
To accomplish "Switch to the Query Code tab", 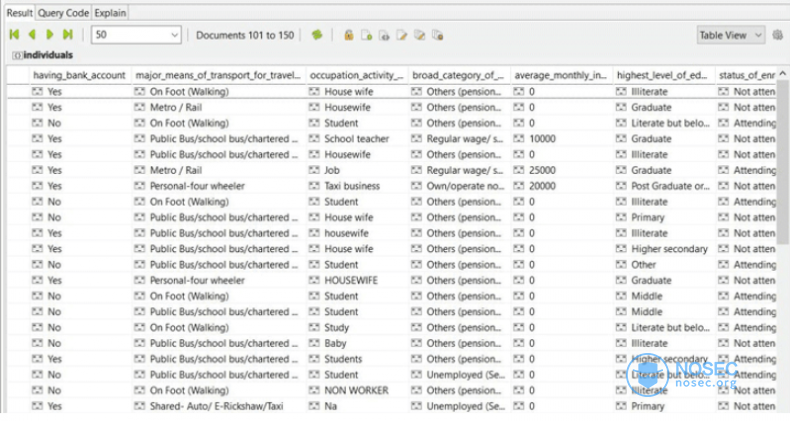I will point(63,13).
